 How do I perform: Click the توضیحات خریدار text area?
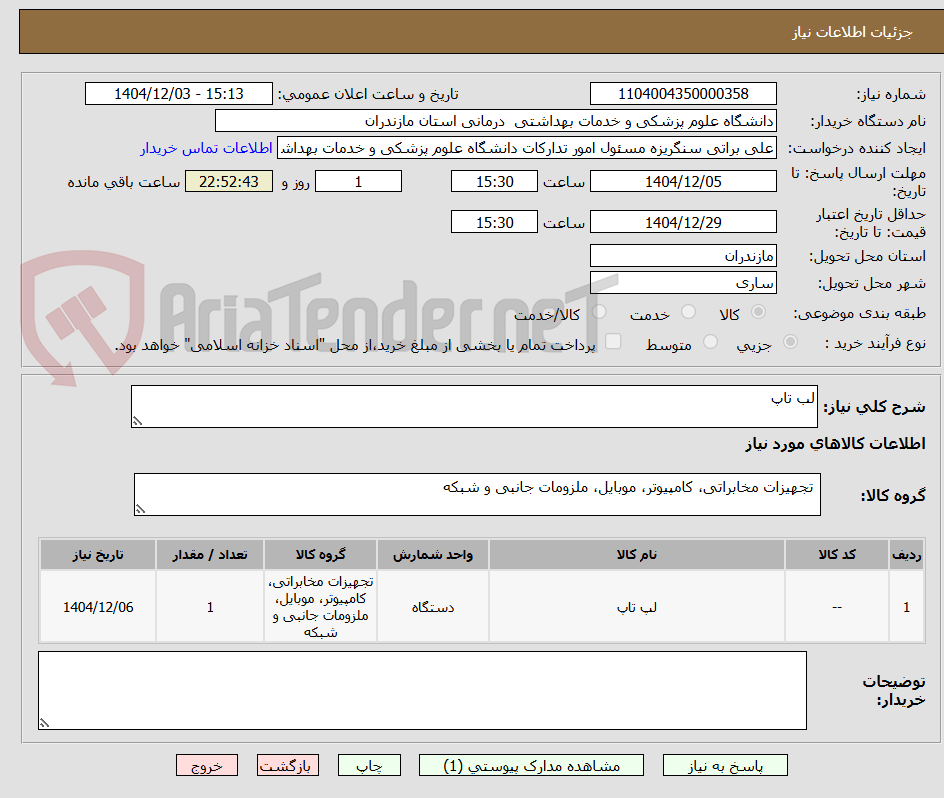click(x=423, y=690)
